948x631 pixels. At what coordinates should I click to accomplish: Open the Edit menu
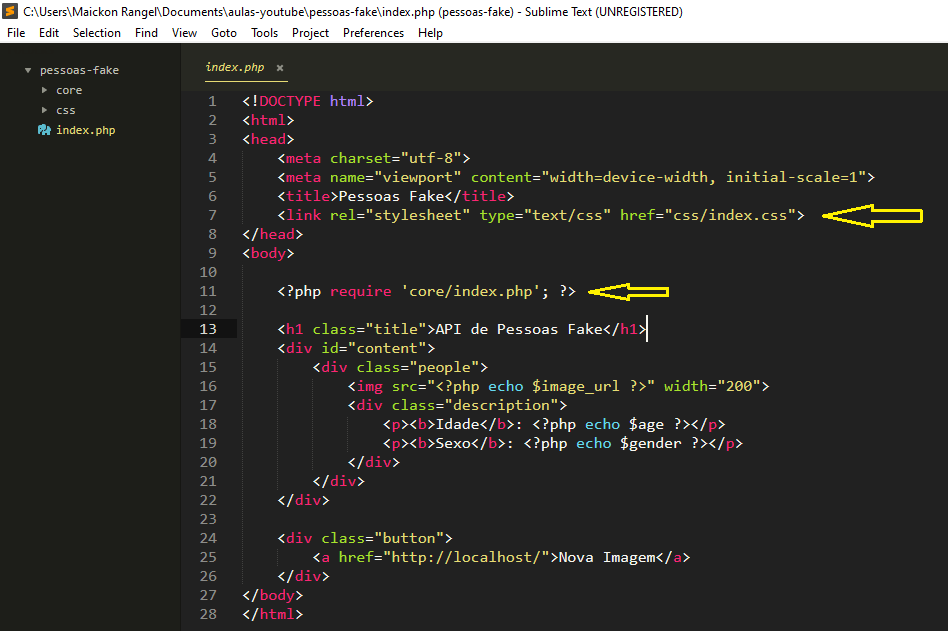(49, 33)
